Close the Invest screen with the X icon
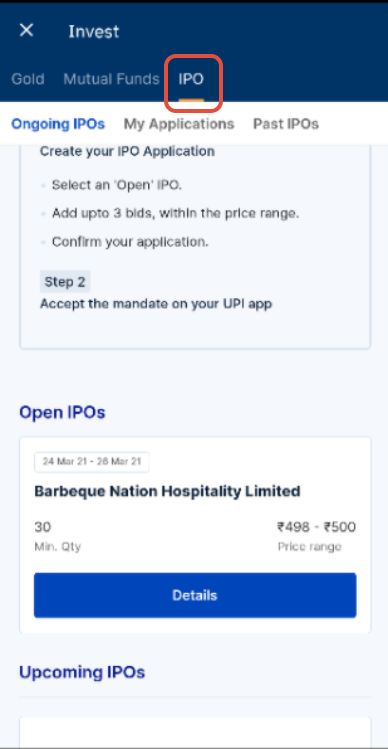Viewport: 388px width, 749px height. [x=26, y=31]
